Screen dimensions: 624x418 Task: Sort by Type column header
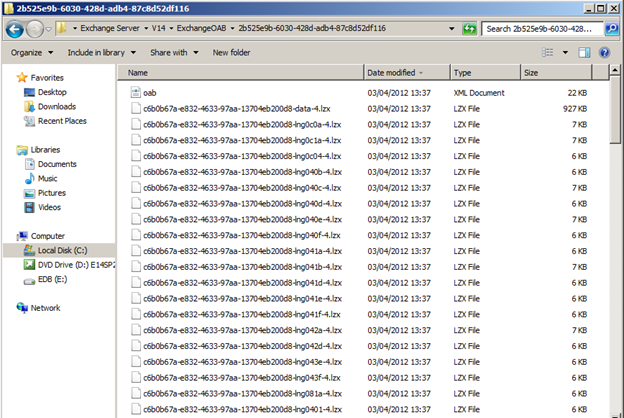pyautogui.click(x=485, y=73)
